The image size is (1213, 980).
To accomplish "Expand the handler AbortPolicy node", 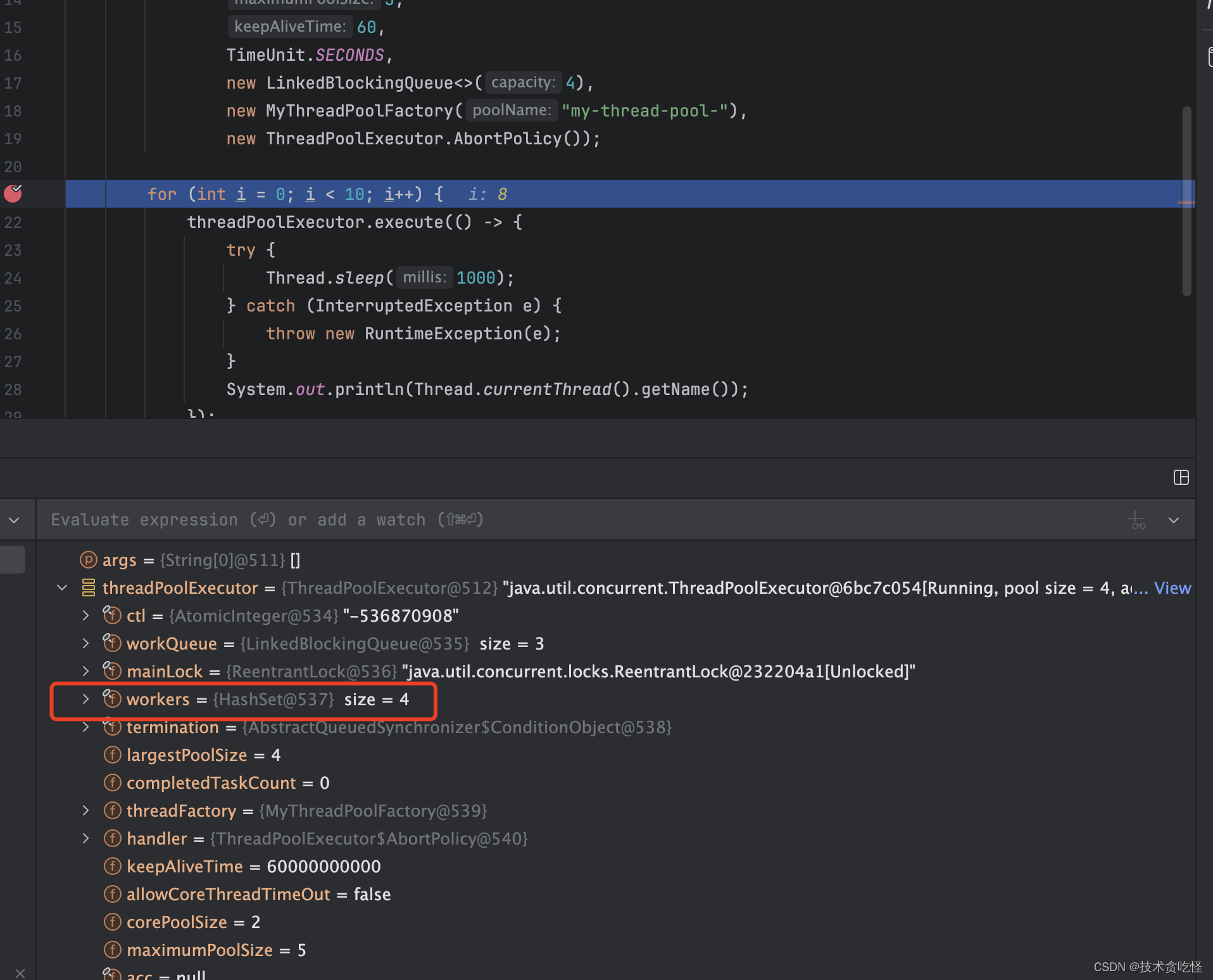I will (x=85, y=838).
